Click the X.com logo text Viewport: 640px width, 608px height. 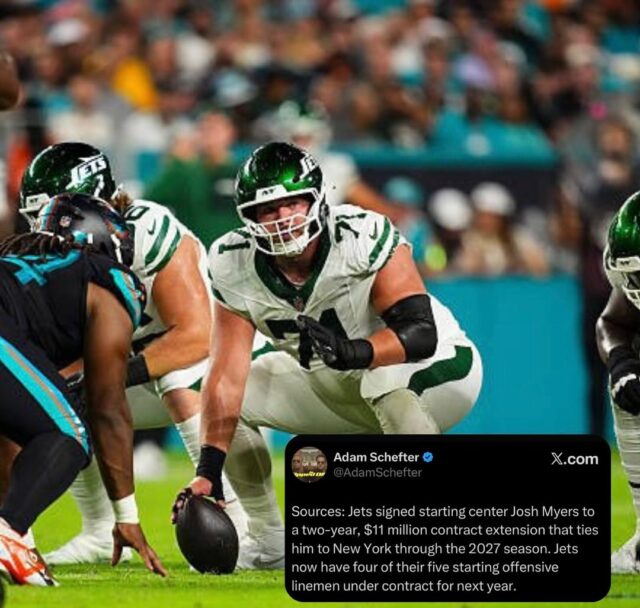(575, 459)
